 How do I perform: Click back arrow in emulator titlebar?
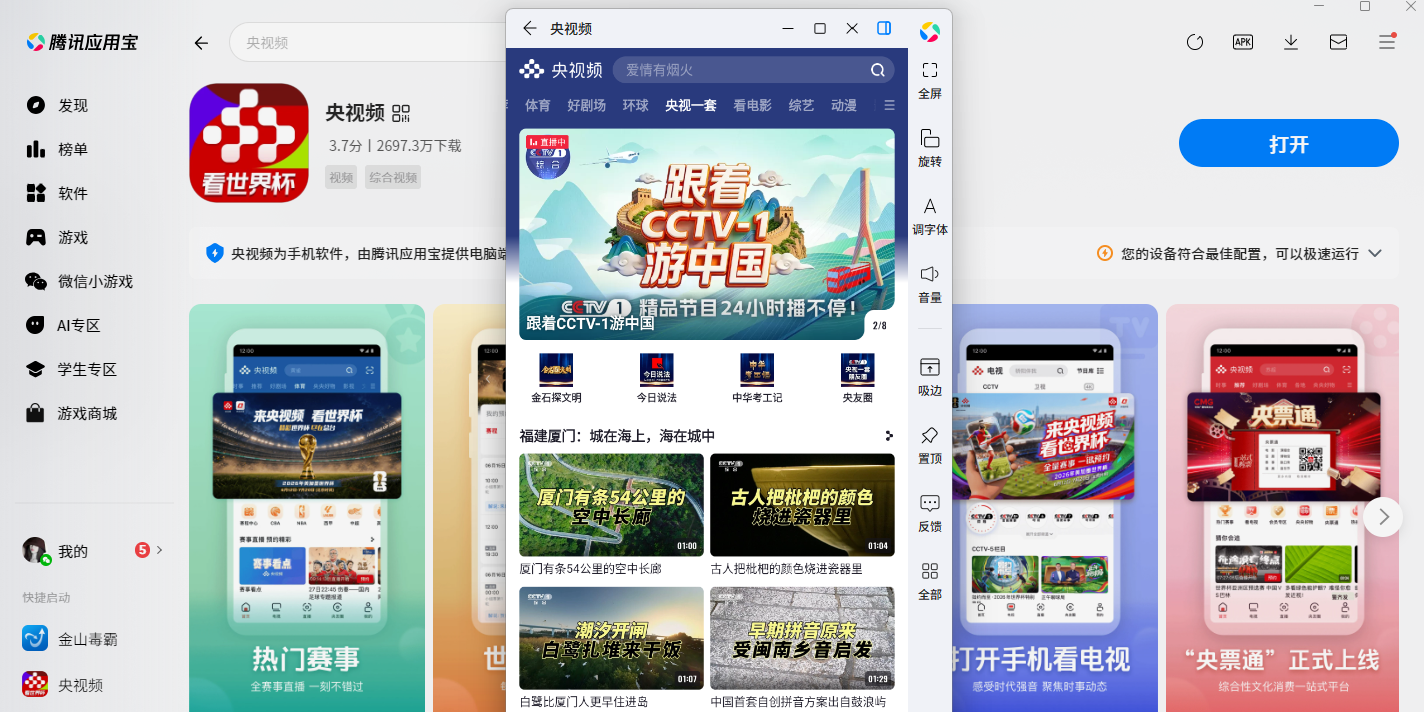(530, 28)
